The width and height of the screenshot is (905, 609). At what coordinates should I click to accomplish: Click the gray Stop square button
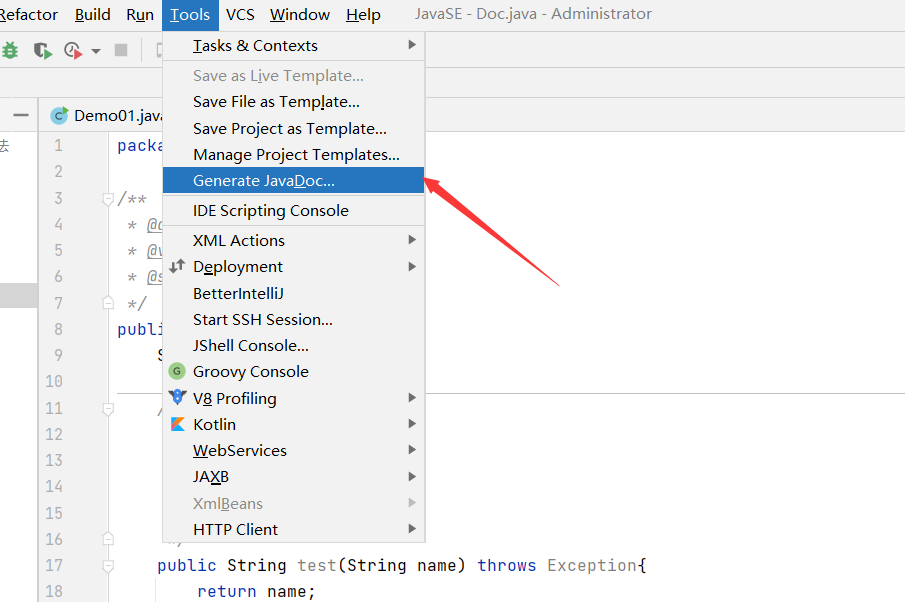point(121,50)
